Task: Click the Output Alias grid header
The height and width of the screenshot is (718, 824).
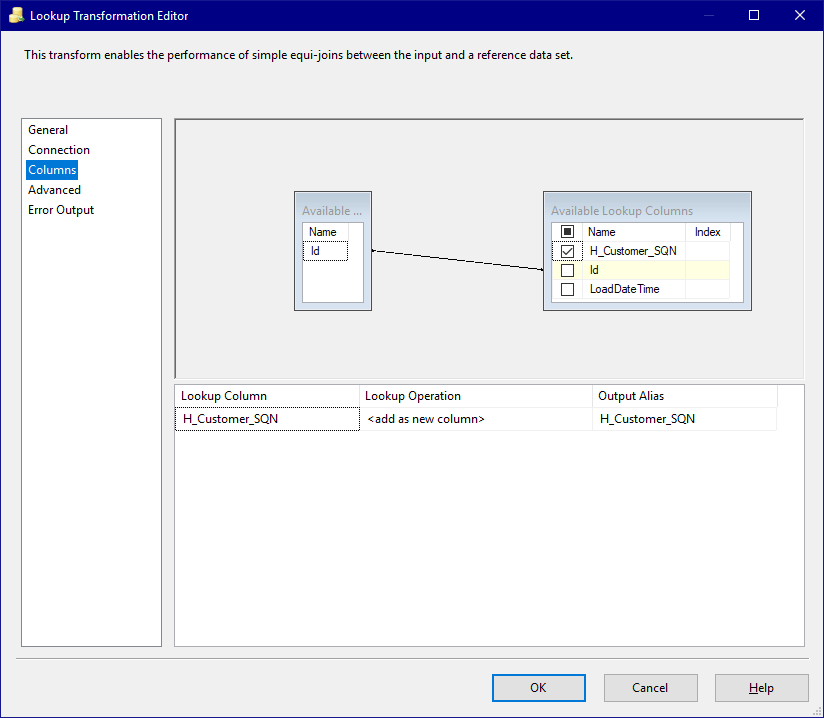Action: [x=685, y=396]
